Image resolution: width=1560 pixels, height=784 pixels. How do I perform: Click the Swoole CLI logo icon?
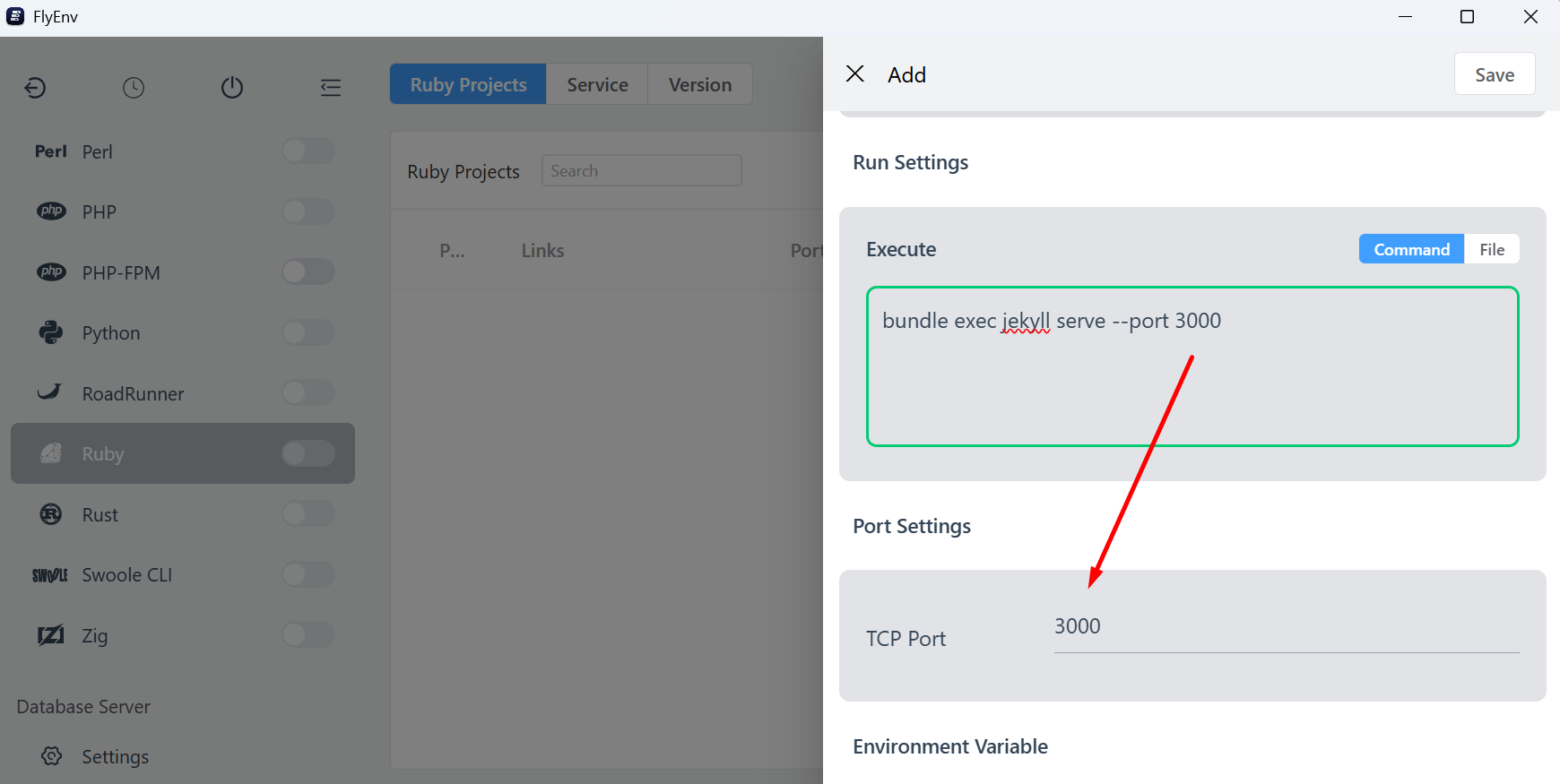click(50, 575)
